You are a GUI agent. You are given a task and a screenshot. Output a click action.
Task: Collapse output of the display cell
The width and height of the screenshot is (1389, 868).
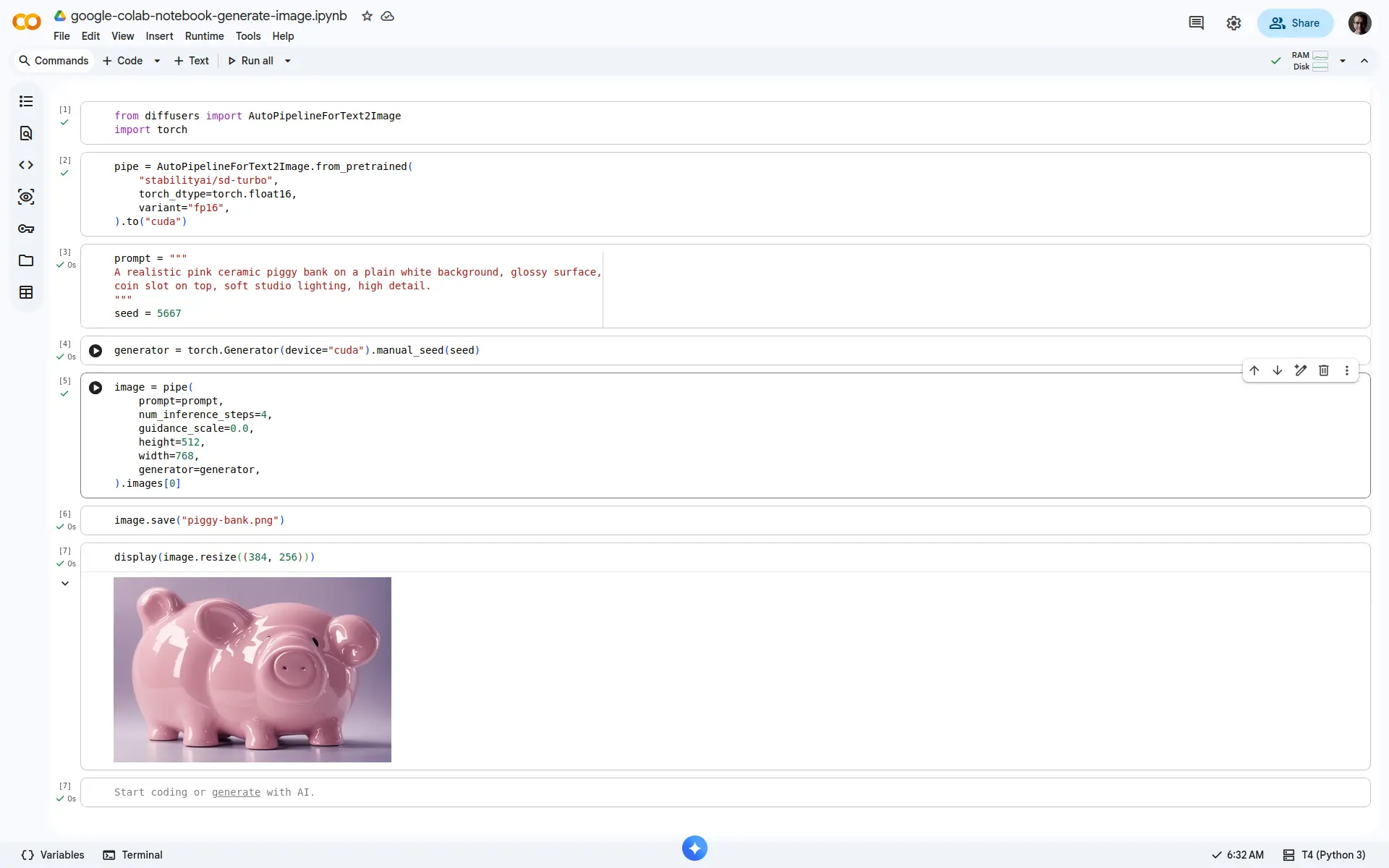[65, 584]
